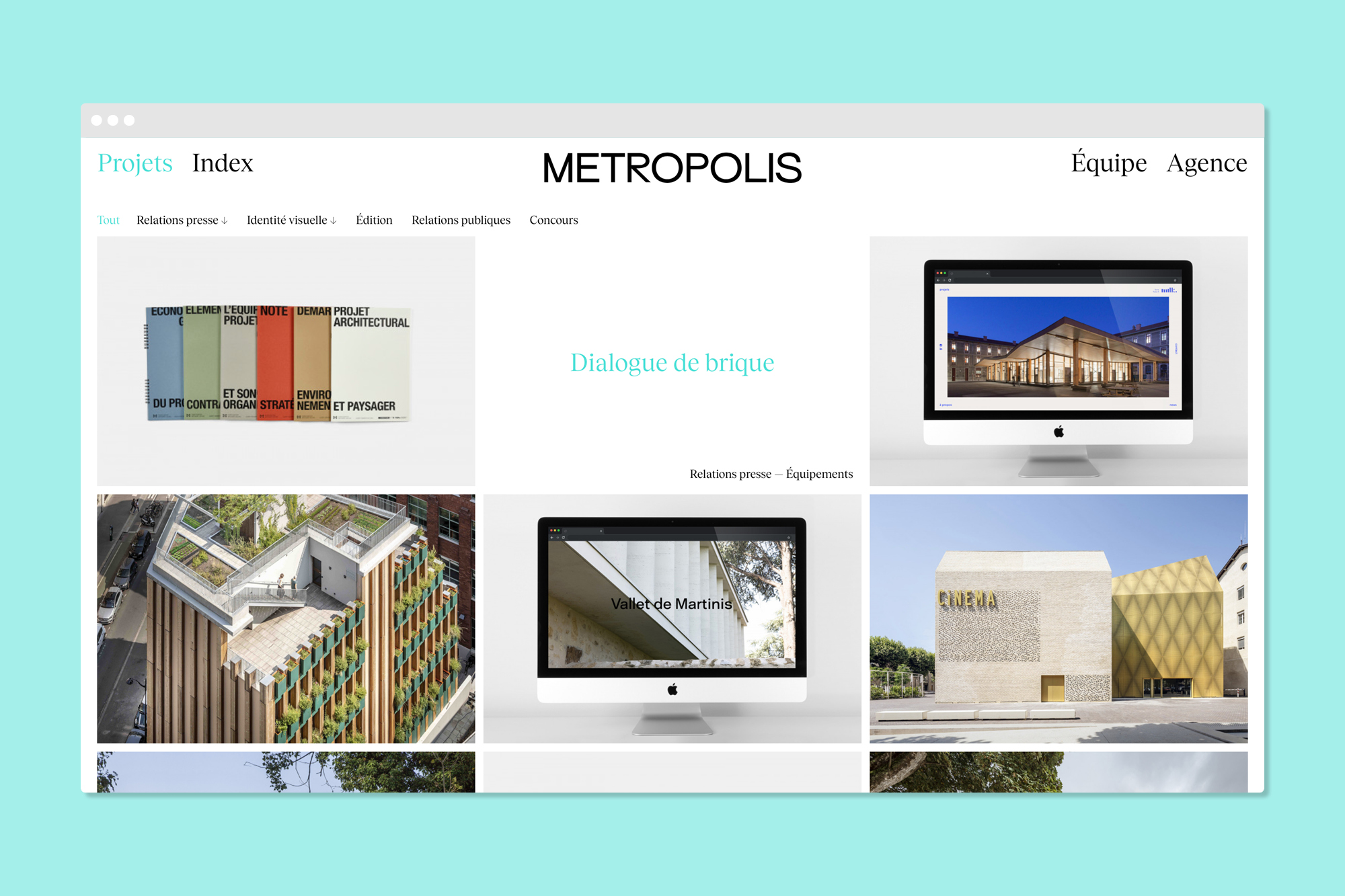Image resolution: width=1345 pixels, height=896 pixels.
Task: Click the METROPOLIS logo
Action: [672, 167]
